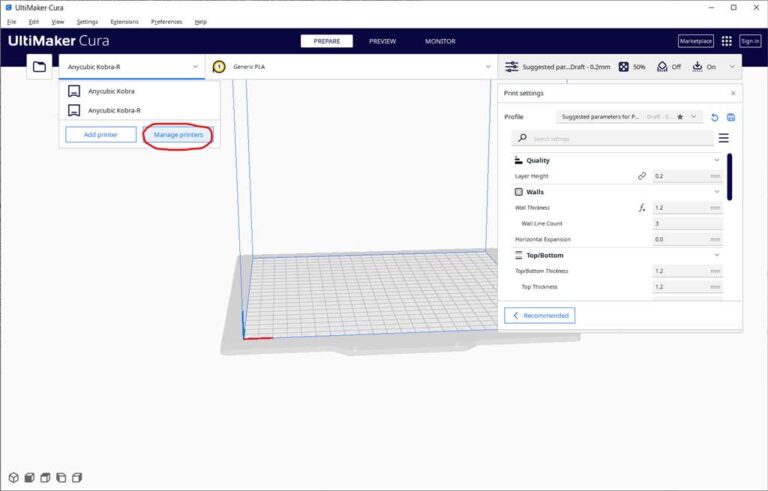Screen dimensions: 768x491
Task: Go back to Recommended settings
Action: coord(540,316)
